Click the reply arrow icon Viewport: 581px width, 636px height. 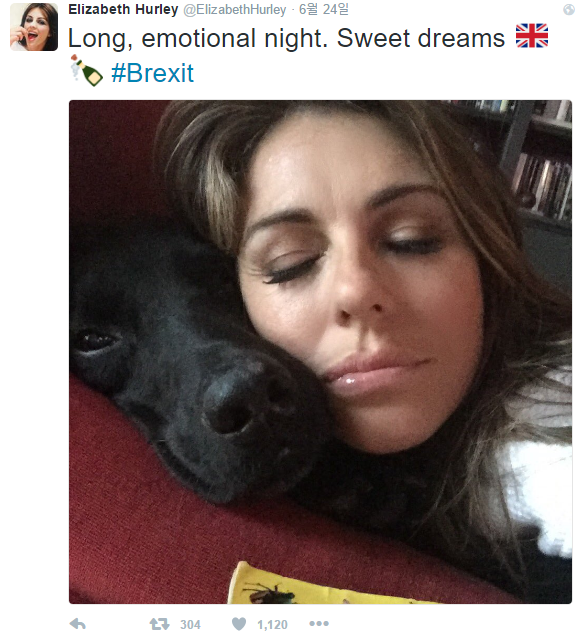coord(77,623)
